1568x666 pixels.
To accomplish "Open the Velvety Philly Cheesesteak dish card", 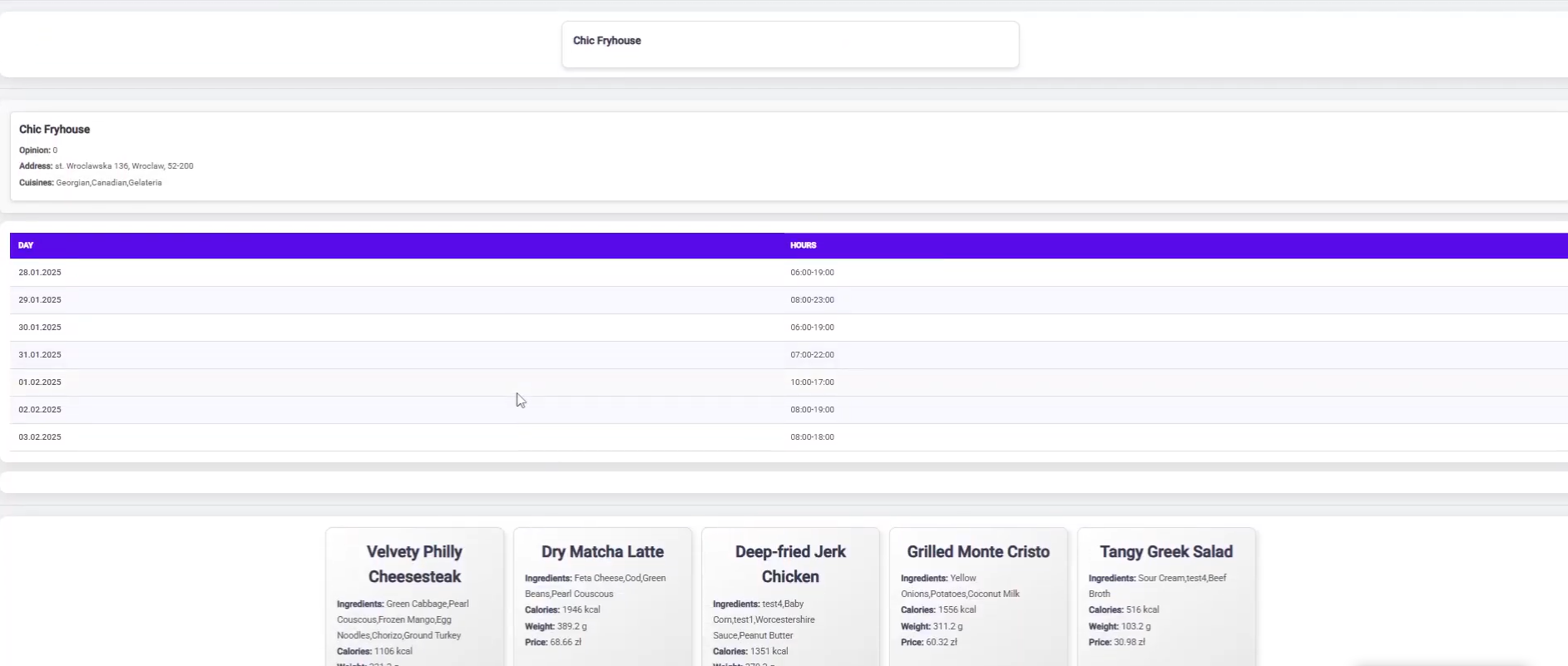I will (414, 564).
